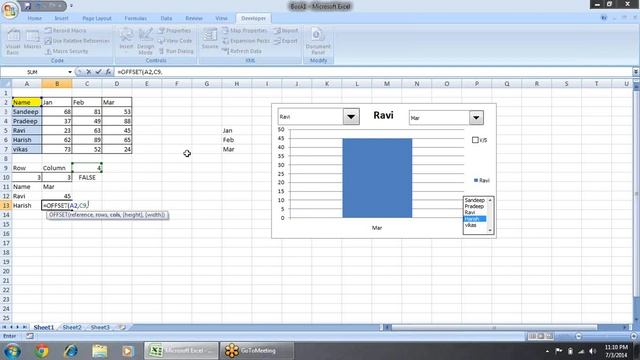
Task: Click list box scroll down arrow
Action: point(490,231)
